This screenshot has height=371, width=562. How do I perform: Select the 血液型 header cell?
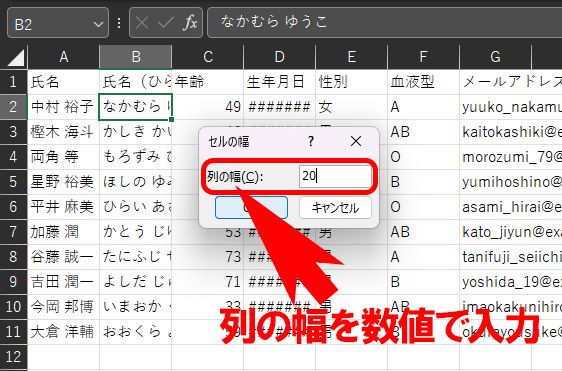coord(423,82)
